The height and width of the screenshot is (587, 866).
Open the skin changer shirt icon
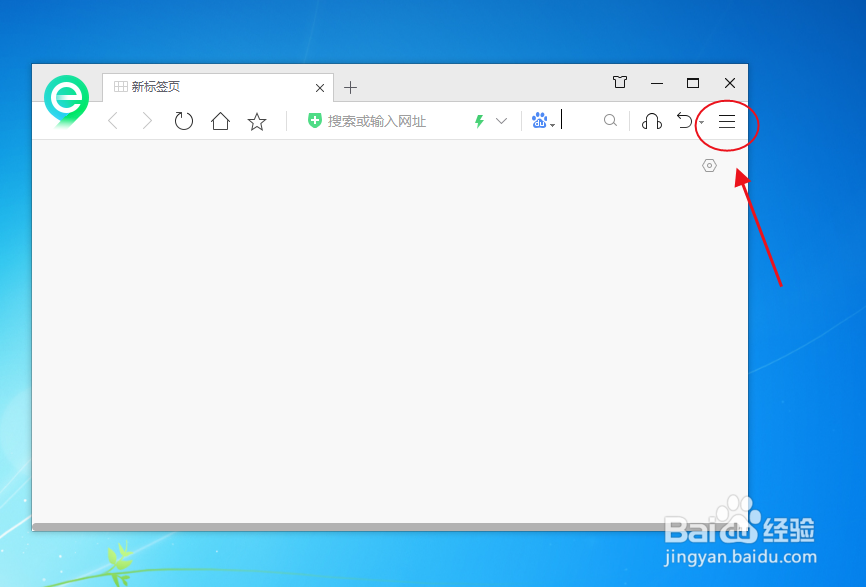click(x=620, y=82)
